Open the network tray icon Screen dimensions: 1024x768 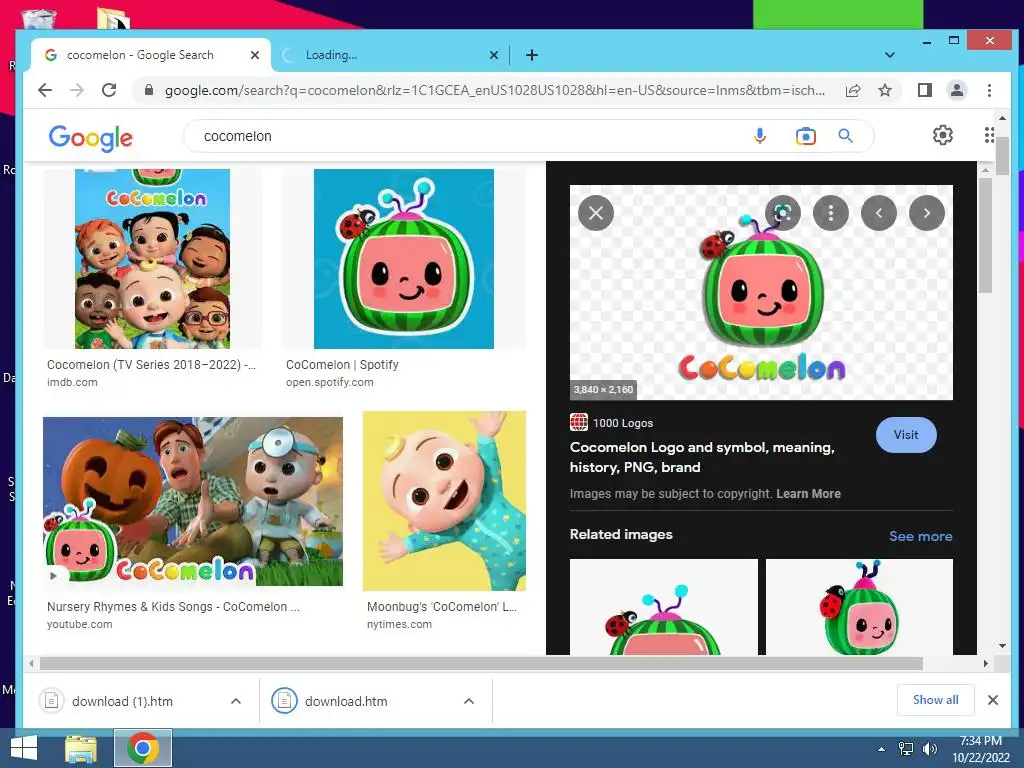905,748
